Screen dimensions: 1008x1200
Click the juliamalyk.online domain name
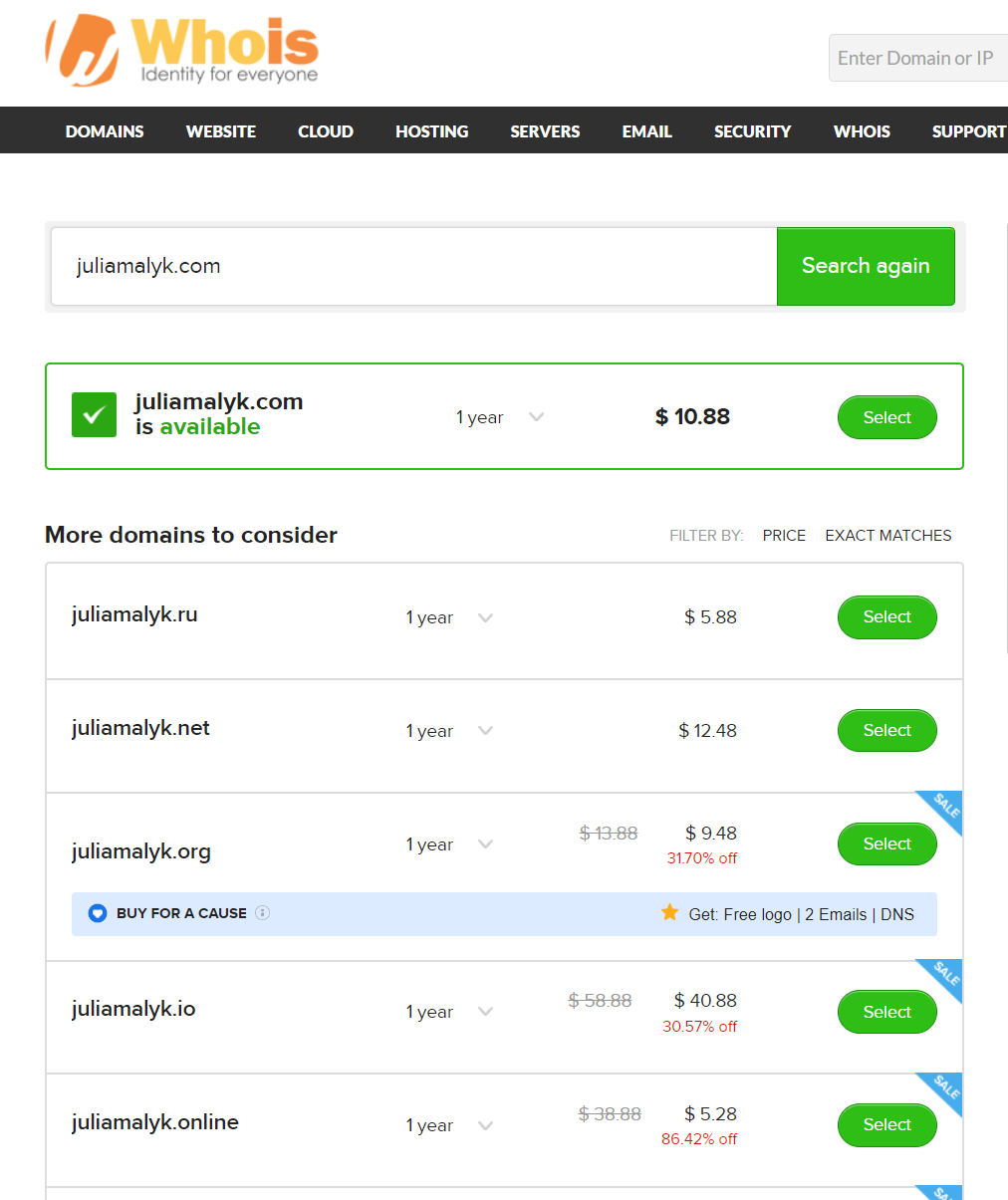tap(155, 1122)
